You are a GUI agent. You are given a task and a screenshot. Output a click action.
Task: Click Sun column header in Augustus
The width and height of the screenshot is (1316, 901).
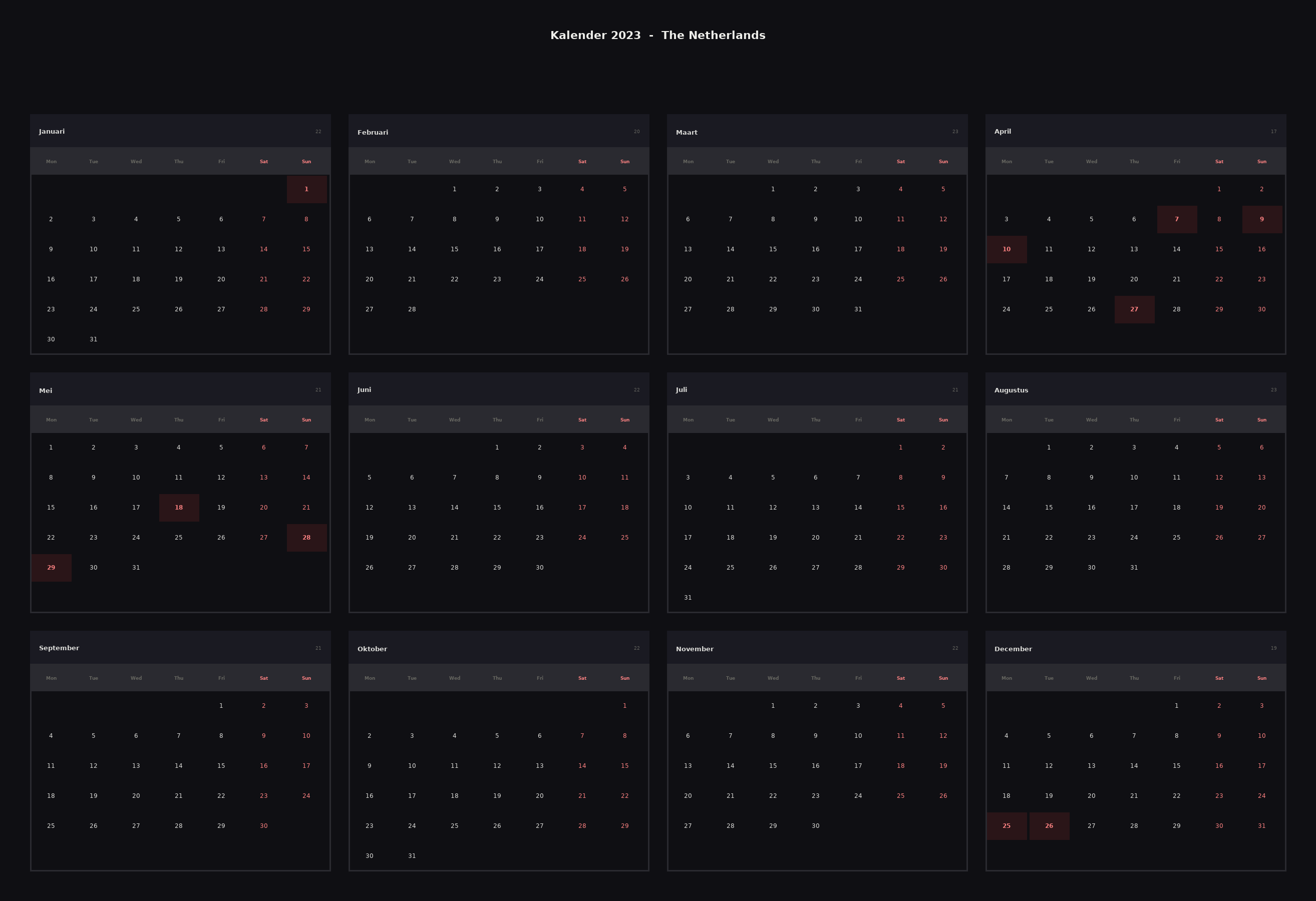click(1261, 420)
